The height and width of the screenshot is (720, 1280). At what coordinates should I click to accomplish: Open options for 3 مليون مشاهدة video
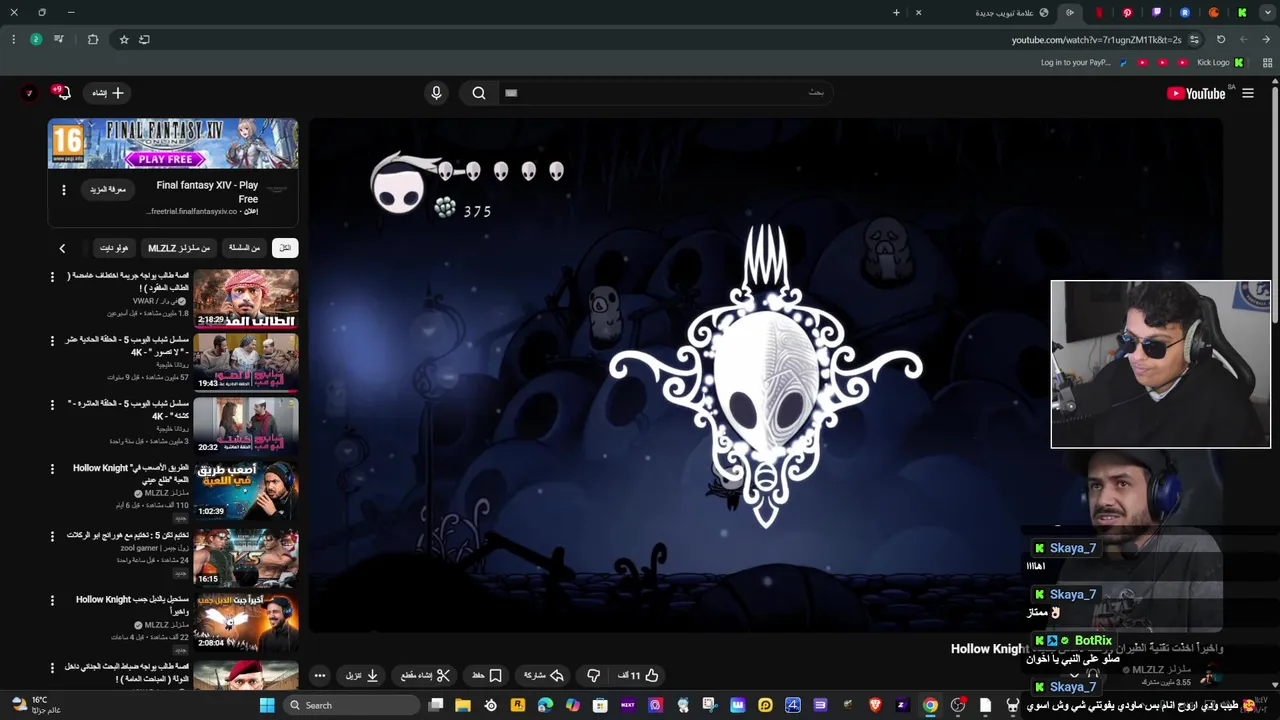tap(53, 405)
